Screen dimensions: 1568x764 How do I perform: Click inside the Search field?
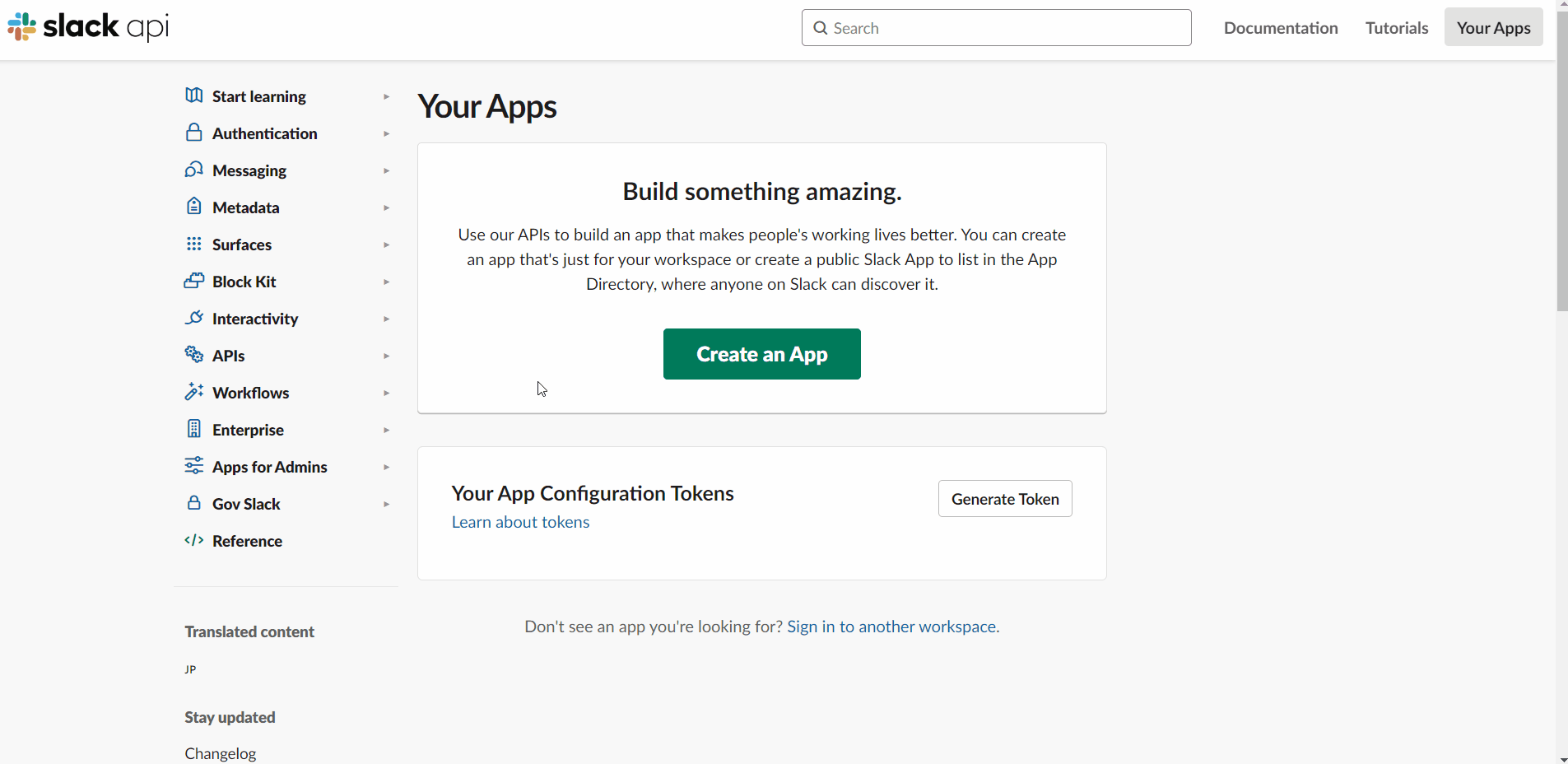995,27
